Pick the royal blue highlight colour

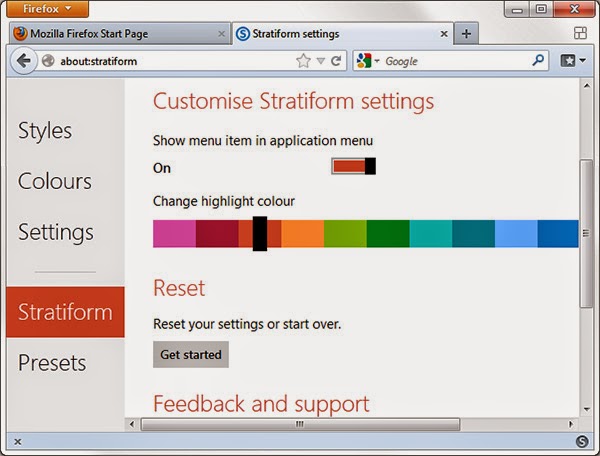tap(558, 233)
